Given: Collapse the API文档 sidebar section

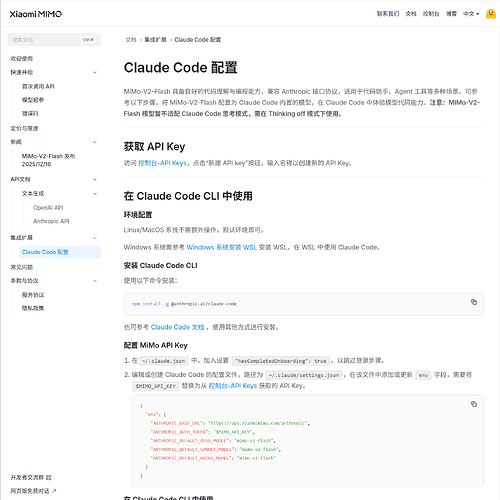Looking at the screenshot, I should pos(95,179).
